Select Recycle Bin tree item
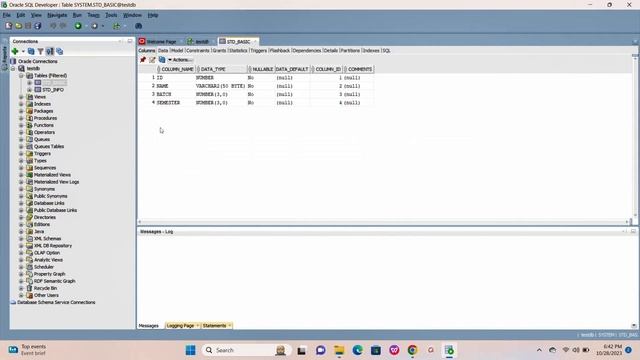The image size is (640, 360). click(x=45, y=289)
